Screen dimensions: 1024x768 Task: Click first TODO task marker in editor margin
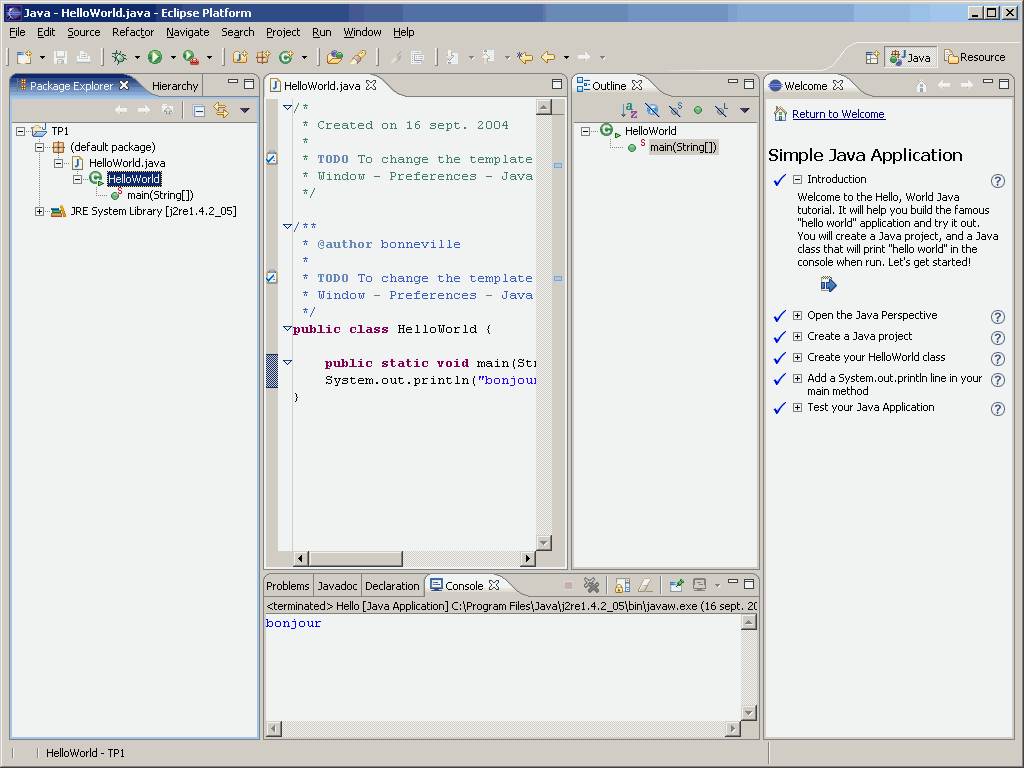(x=272, y=157)
